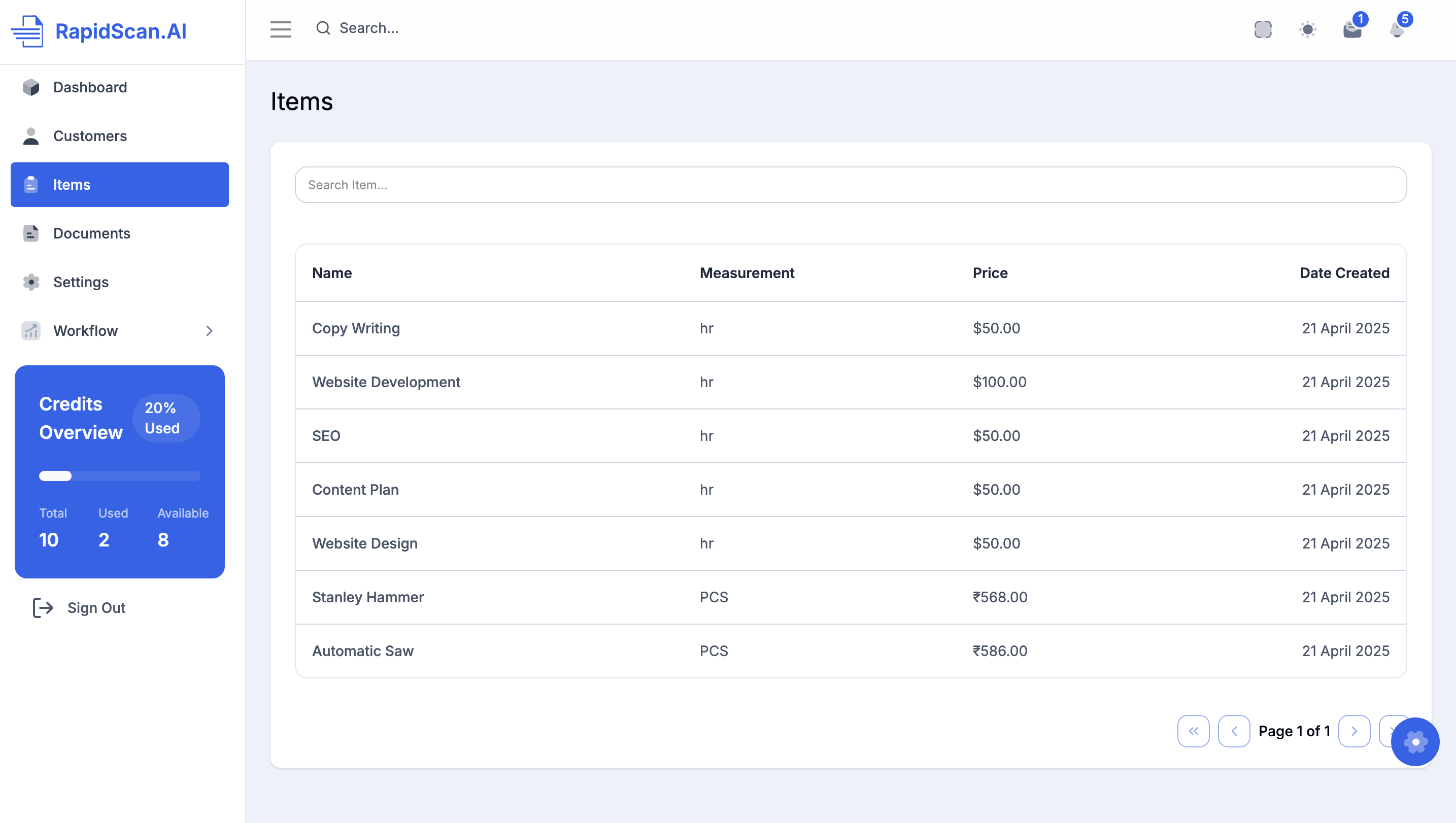Screen dimensions: 1456x823
Task: Click the fullscreen square icon
Action: pos(1263,29)
